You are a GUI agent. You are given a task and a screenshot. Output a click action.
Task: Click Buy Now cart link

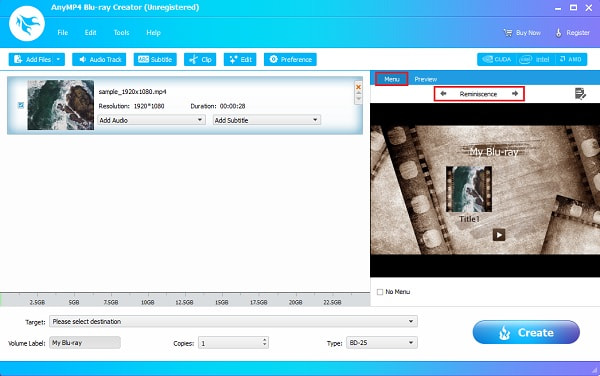point(522,33)
